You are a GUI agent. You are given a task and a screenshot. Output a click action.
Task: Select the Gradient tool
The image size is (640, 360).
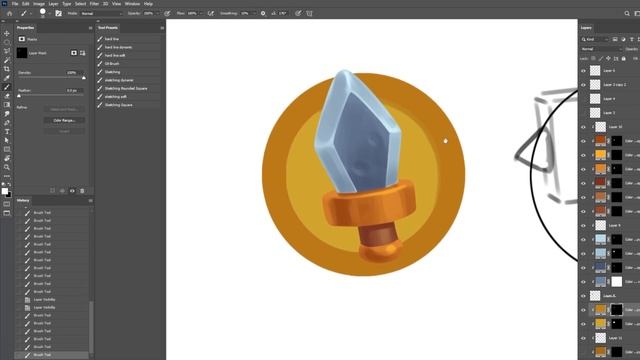click(x=7, y=105)
